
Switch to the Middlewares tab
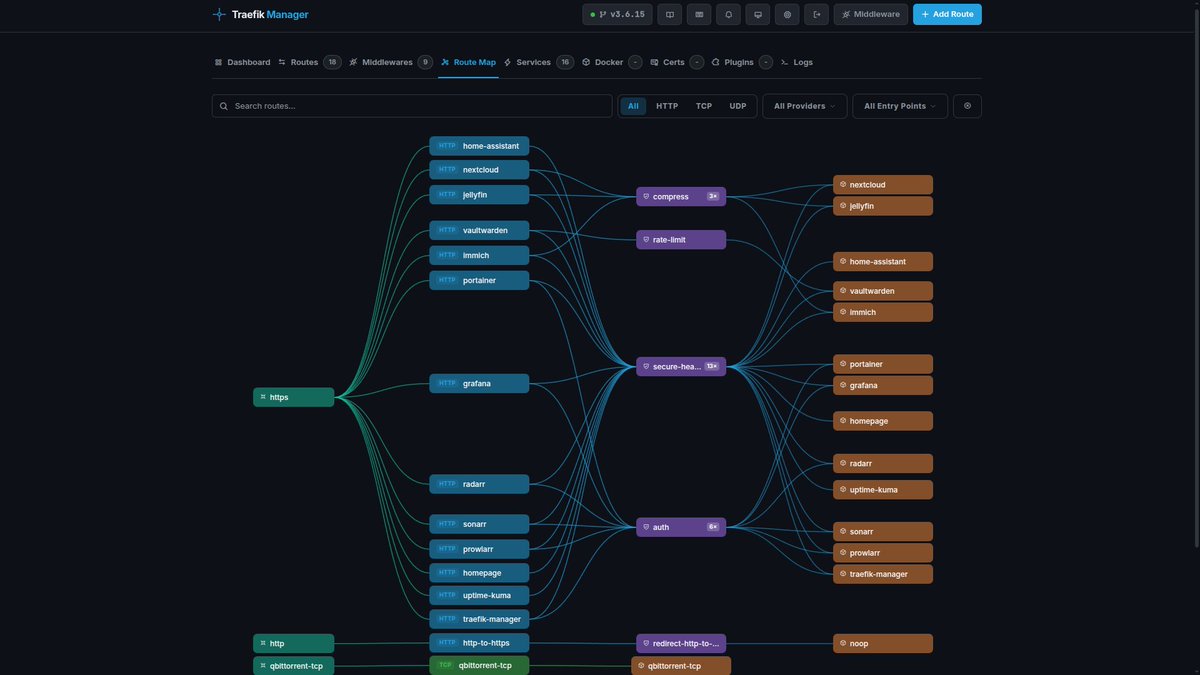(x=390, y=62)
